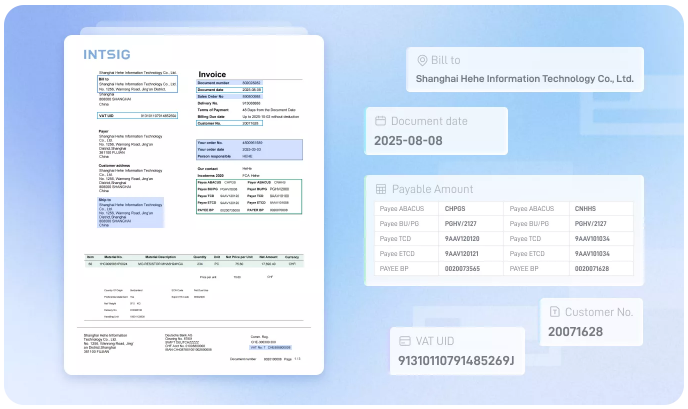
Task: Click the table grid icon beside Payable Amount
Action: 381,189
